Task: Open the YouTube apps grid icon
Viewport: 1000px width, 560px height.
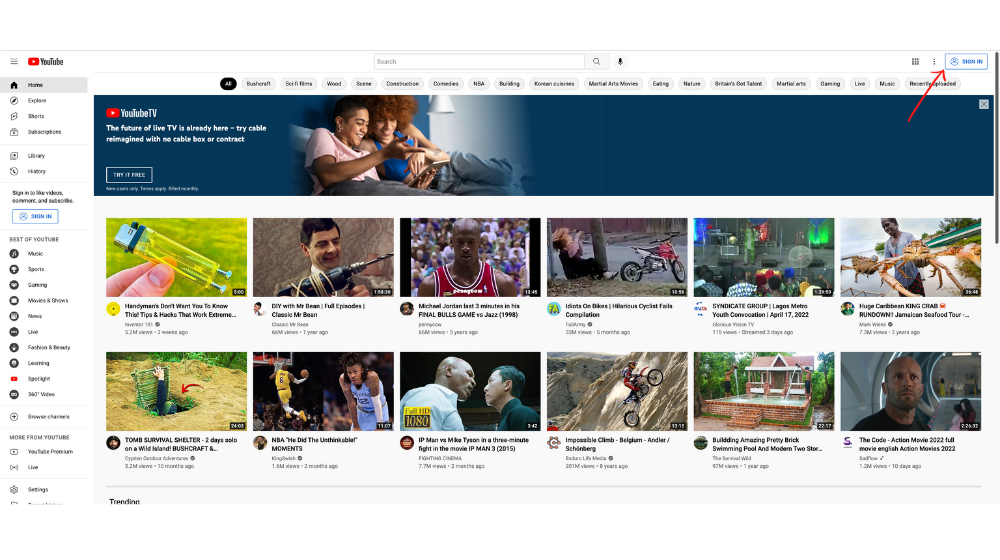Action: (915, 62)
